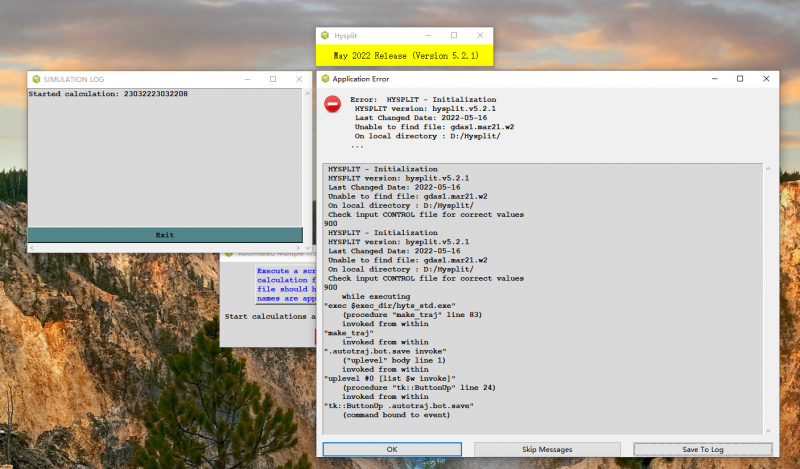The height and width of the screenshot is (469, 800).
Task: Close the small Hysplit window
Action: [x=480, y=35]
